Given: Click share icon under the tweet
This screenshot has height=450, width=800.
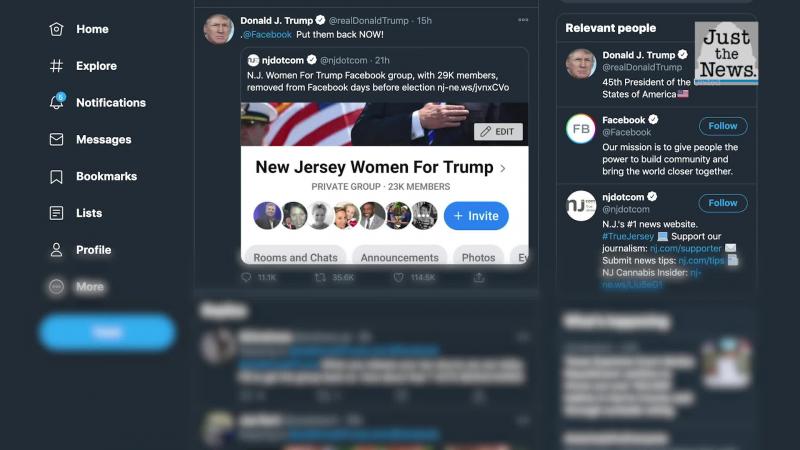Looking at the screenshot, I should 479,277.
